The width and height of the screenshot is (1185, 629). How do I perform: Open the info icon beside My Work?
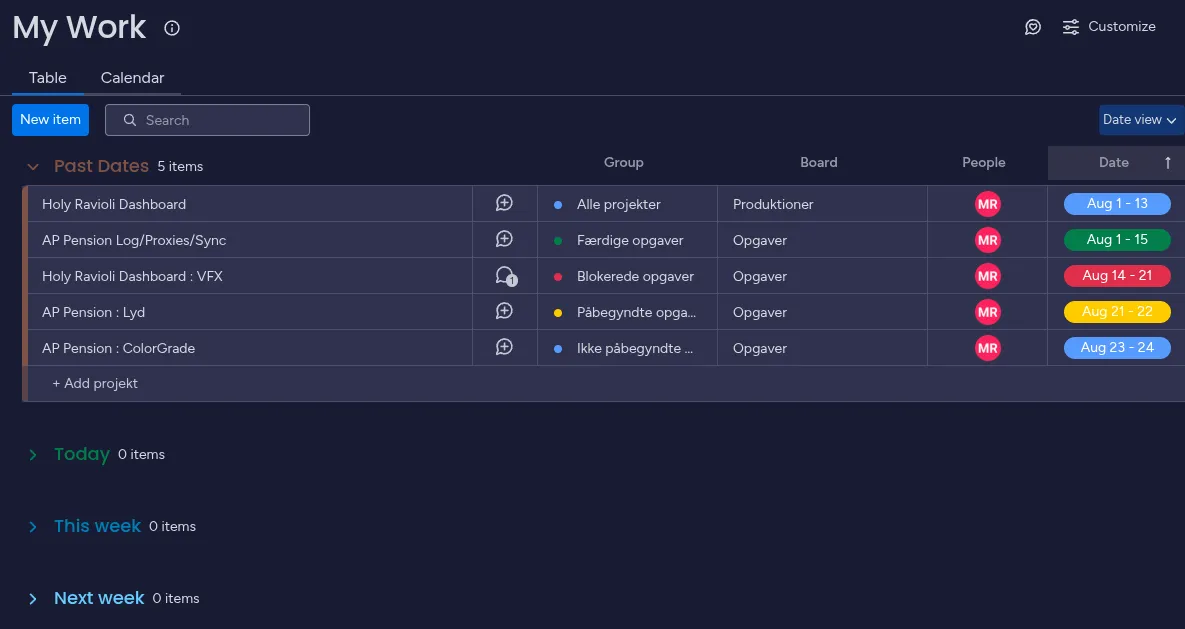(x=172, y=28)
